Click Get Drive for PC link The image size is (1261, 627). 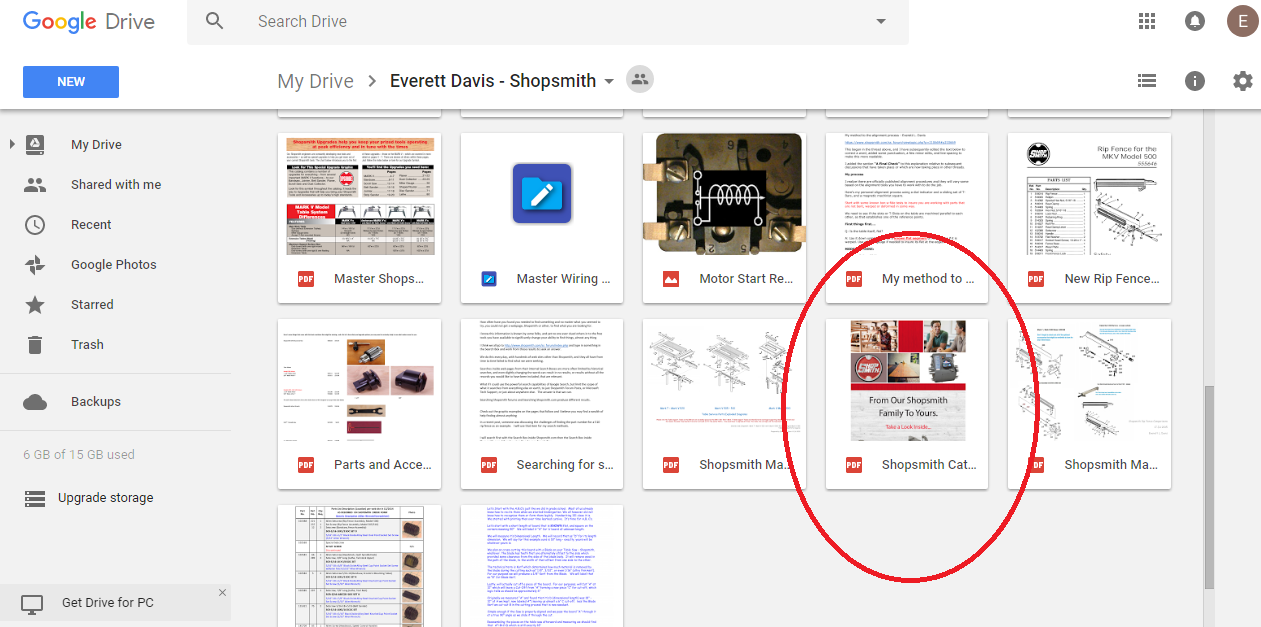108,603
